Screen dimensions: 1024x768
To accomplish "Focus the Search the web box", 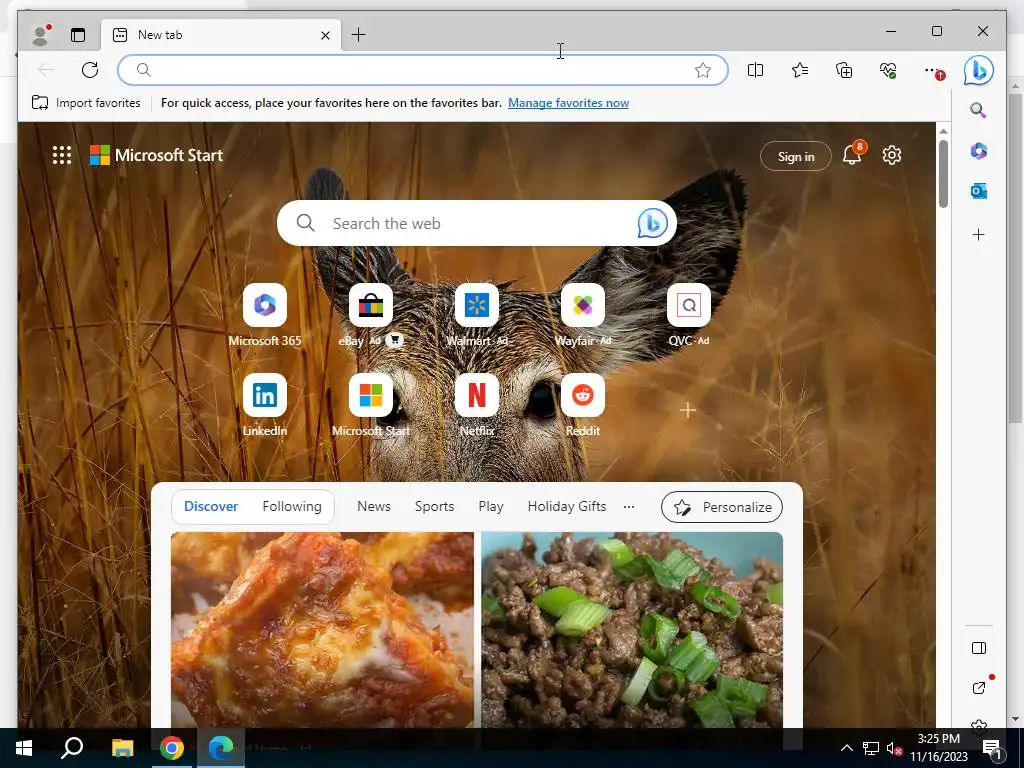I will click(x=477, y=223).
